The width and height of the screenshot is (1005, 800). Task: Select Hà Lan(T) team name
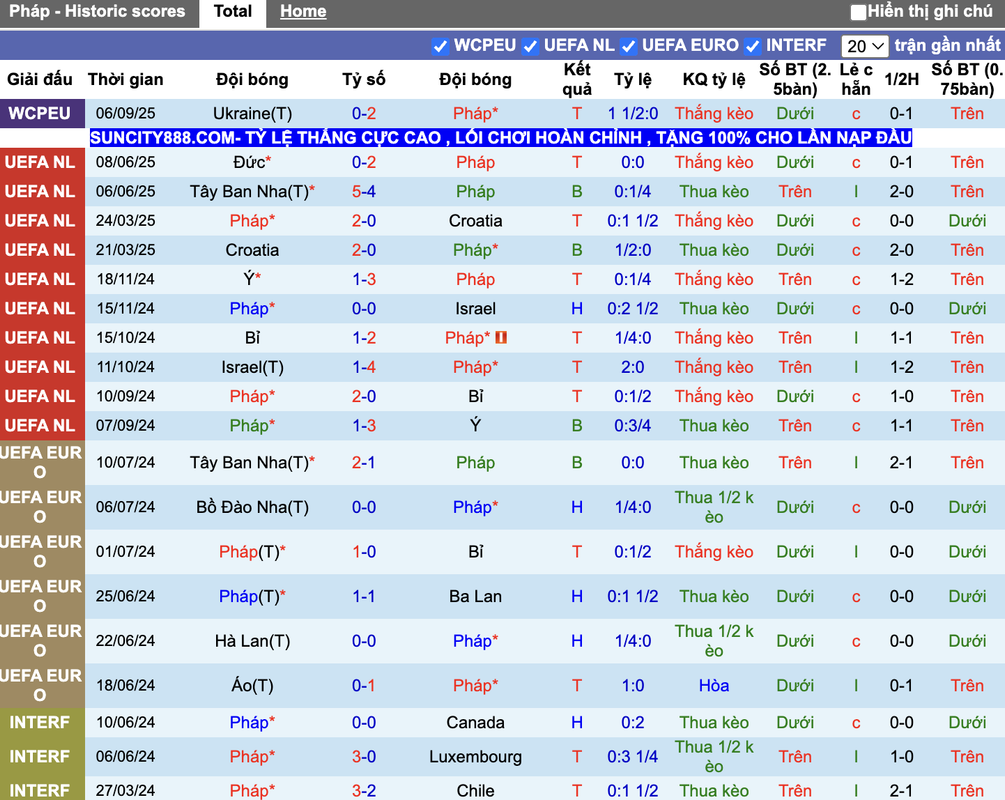[x=252, y=641]
